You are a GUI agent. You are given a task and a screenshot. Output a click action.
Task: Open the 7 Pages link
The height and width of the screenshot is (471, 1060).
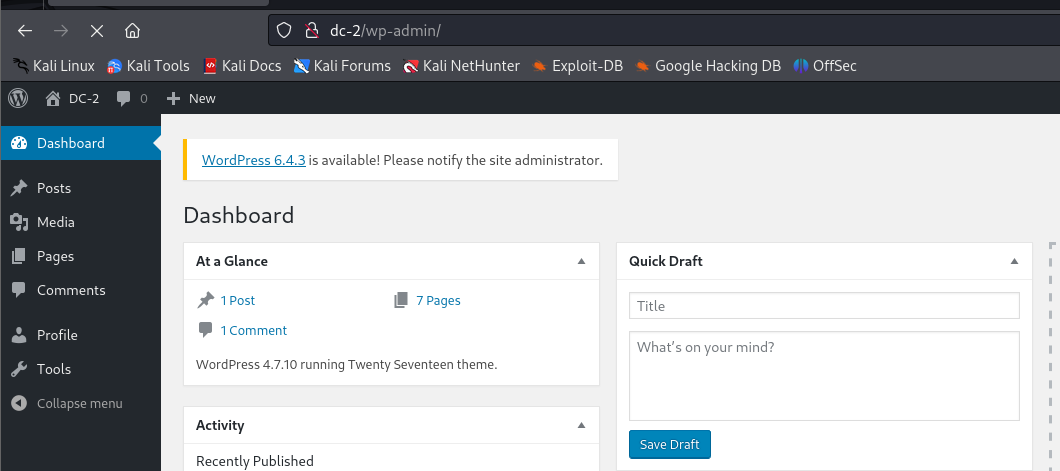pos(438,301)
